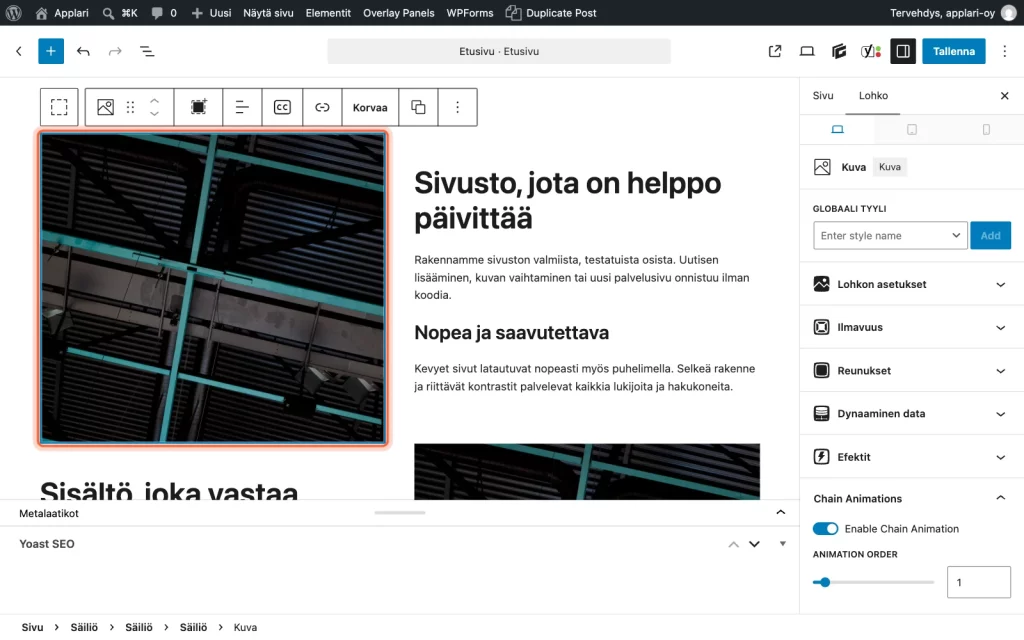The height and width of the screenshot is (640, 1024).
Task: Click the Kuva breadcrumb item
Action: 245,627
